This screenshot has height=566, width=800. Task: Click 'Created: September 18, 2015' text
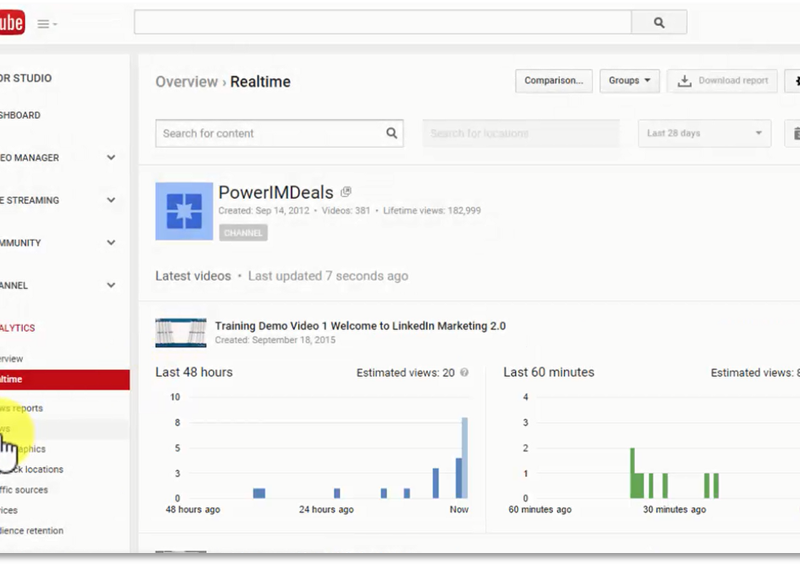[276, 340]
